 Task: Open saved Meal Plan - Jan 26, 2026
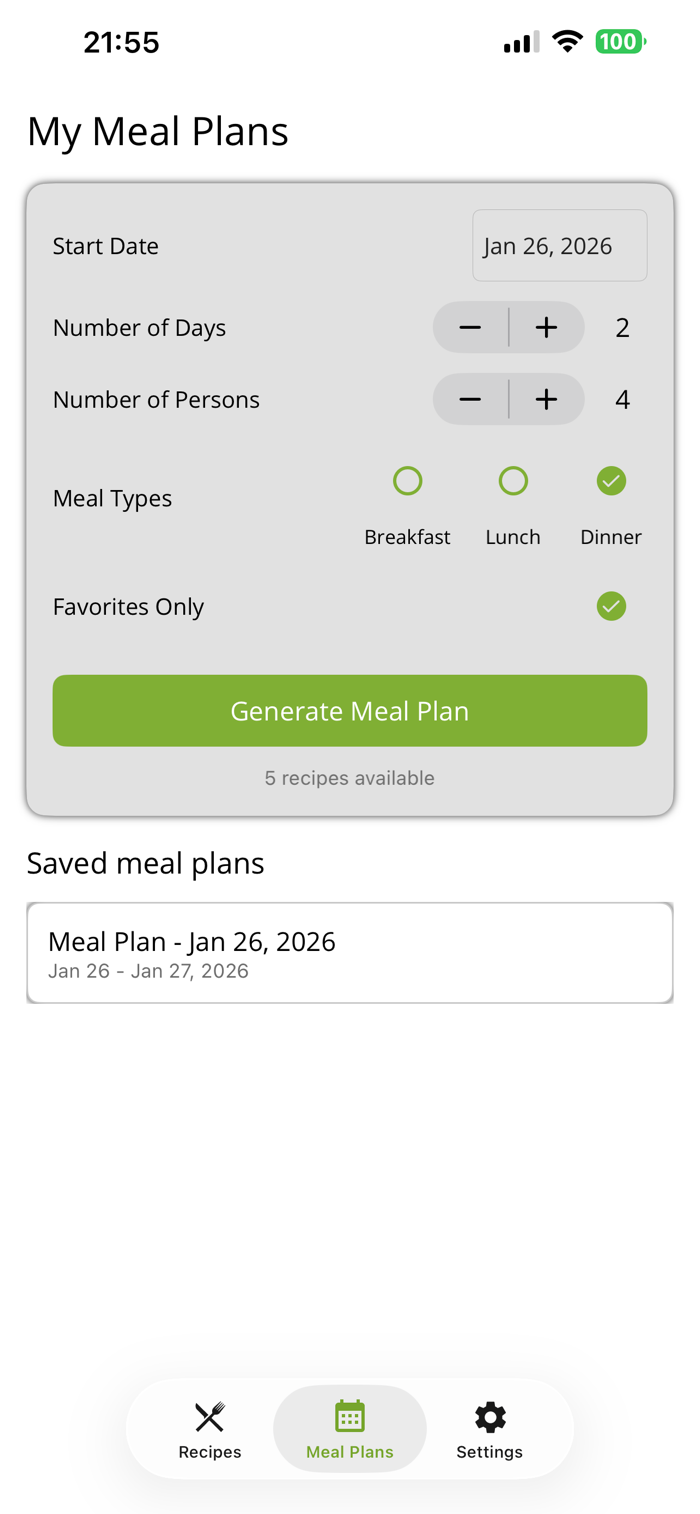pyautogui.click(x=350, y=953)
